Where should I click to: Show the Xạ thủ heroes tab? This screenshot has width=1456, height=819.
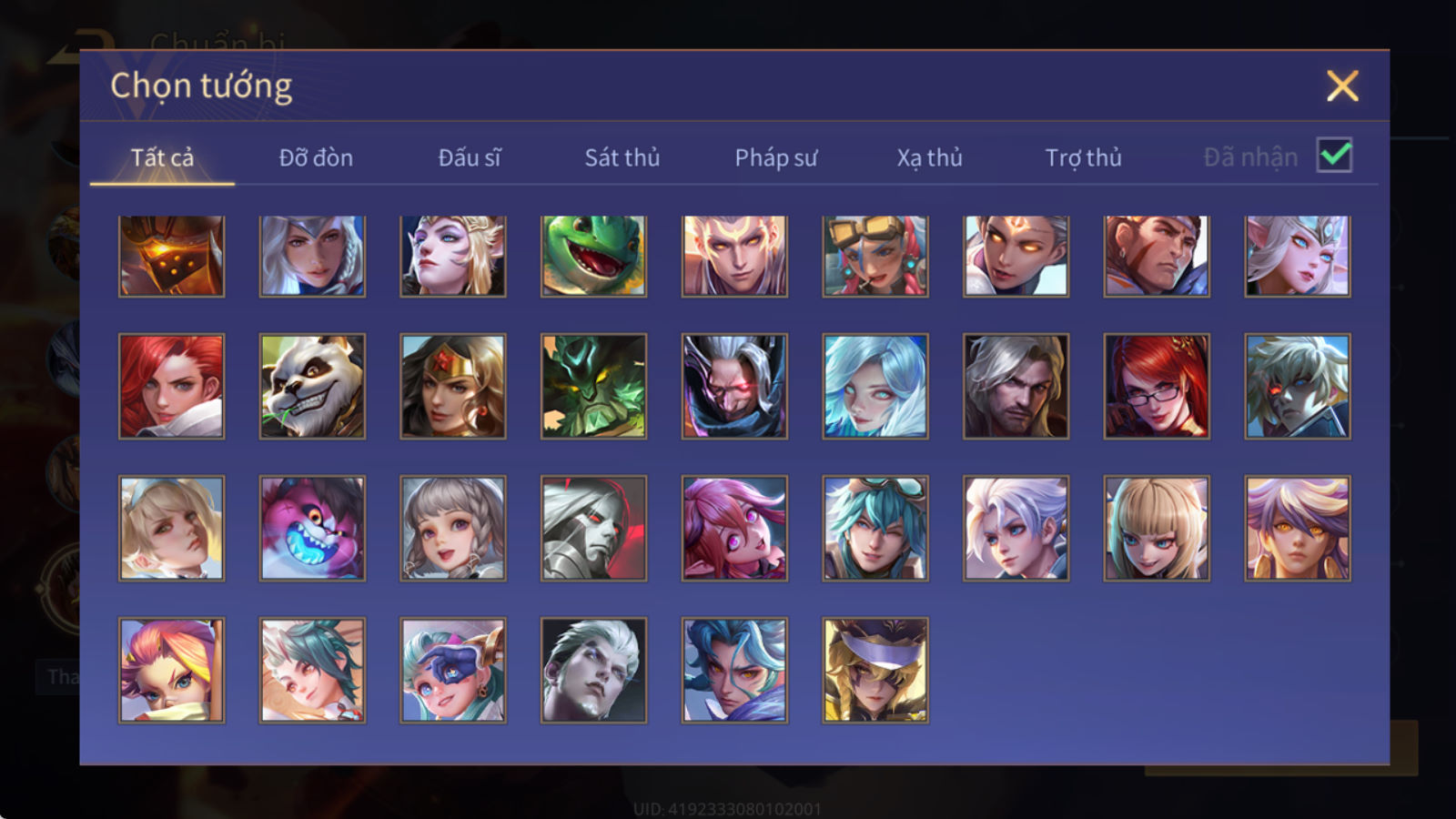click(x=929, y=157)
